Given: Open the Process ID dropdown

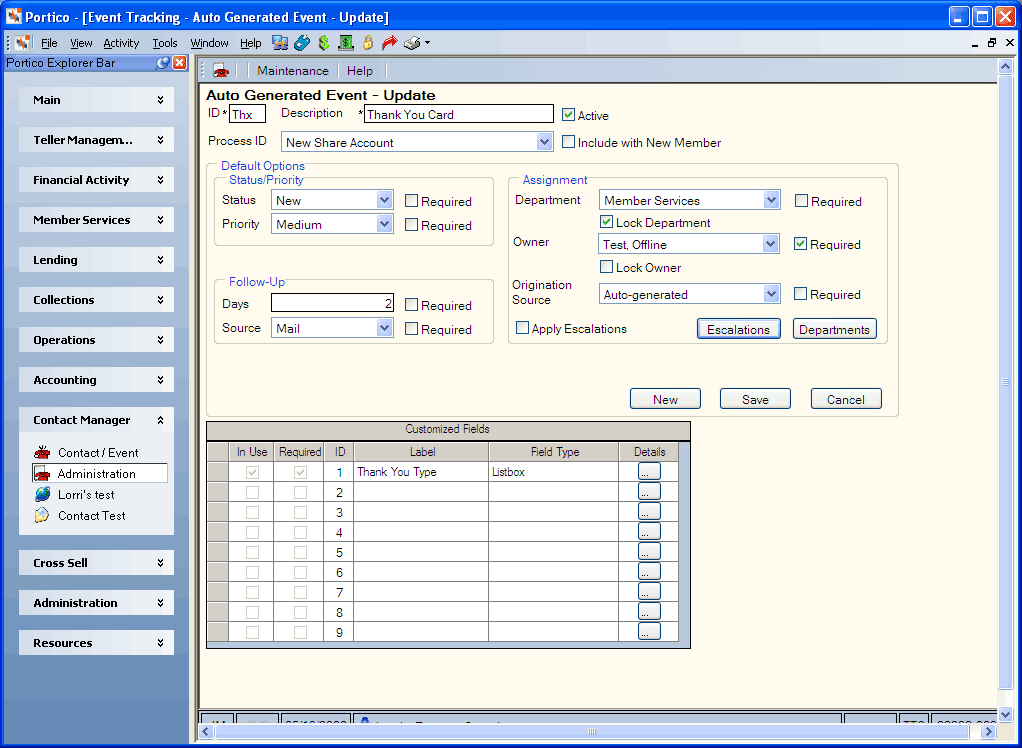Looking at the screenshot, I should pos(544,141).
